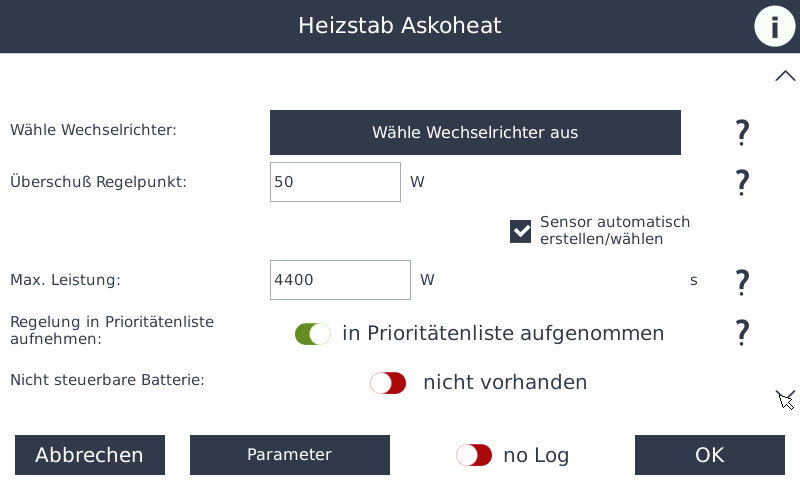Edit the Max. Leistung value field
Viewport: 800px width, 480px height.
pyautogui.click(x=340, y=280)
